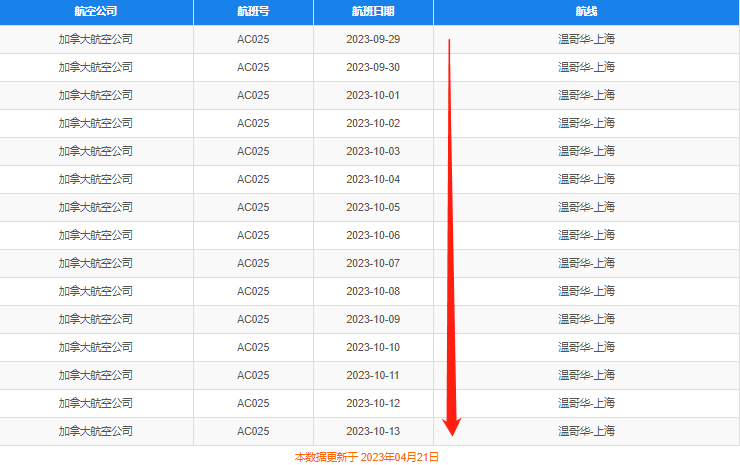Click the 航班号 column header
The height and width of the screenshot is (465, 740).
coord(253,11)
